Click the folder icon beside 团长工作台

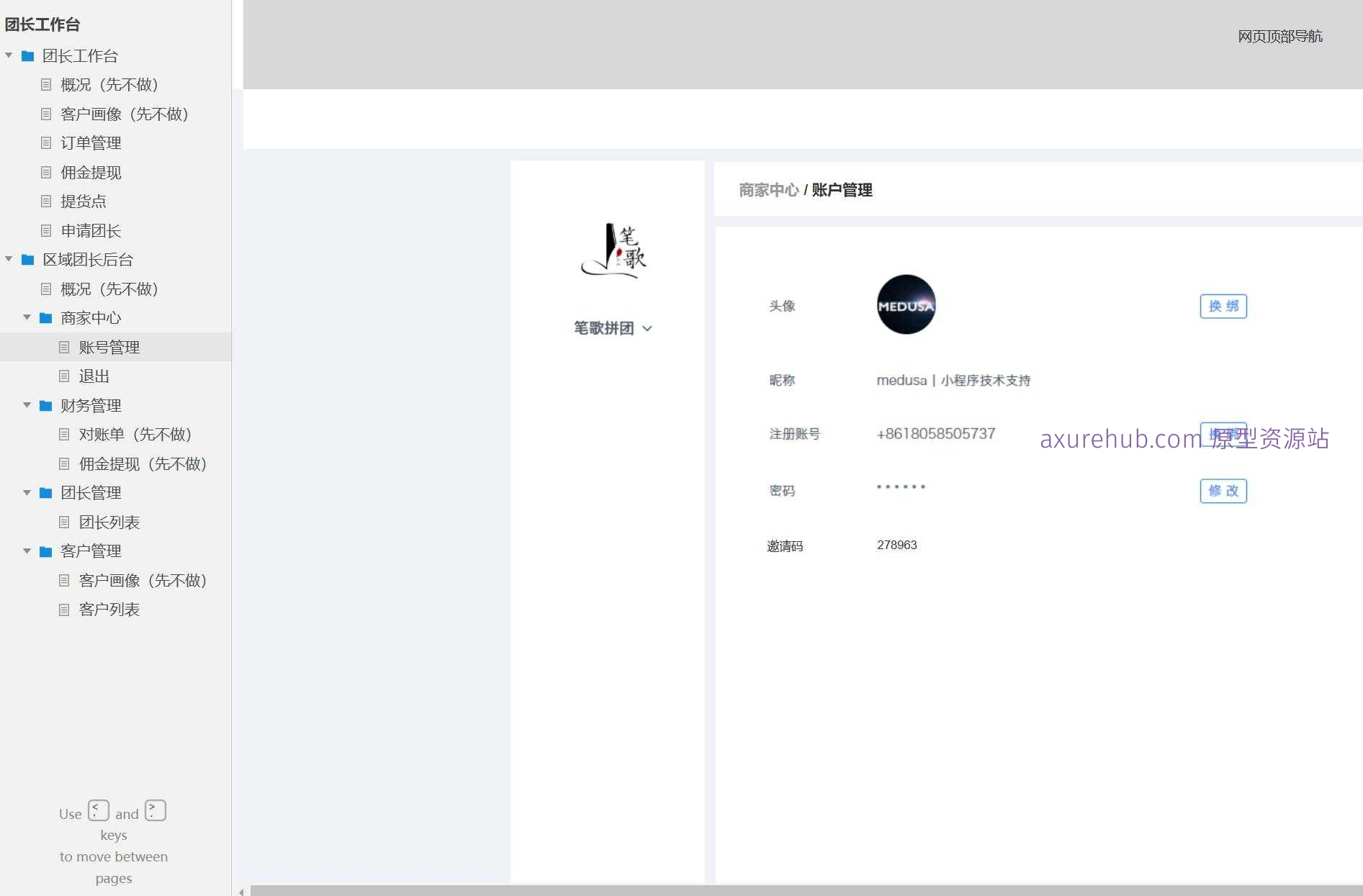point(27,55)
